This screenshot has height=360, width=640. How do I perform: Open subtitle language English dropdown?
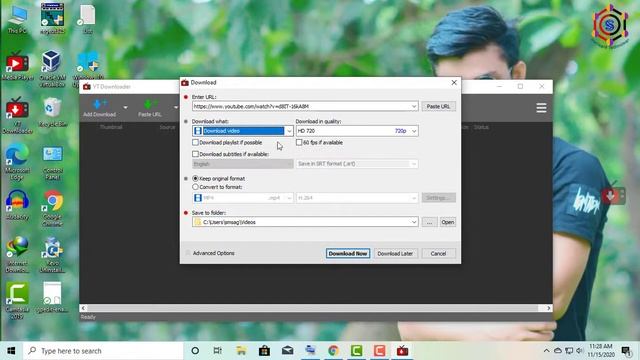(242, 164)
